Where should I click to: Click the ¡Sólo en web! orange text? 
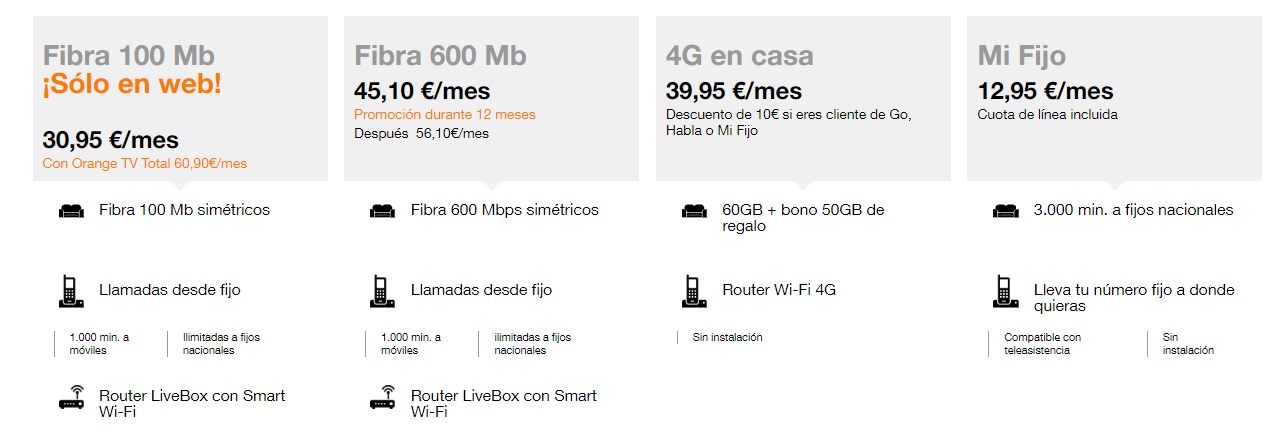[x=132, y=85]
